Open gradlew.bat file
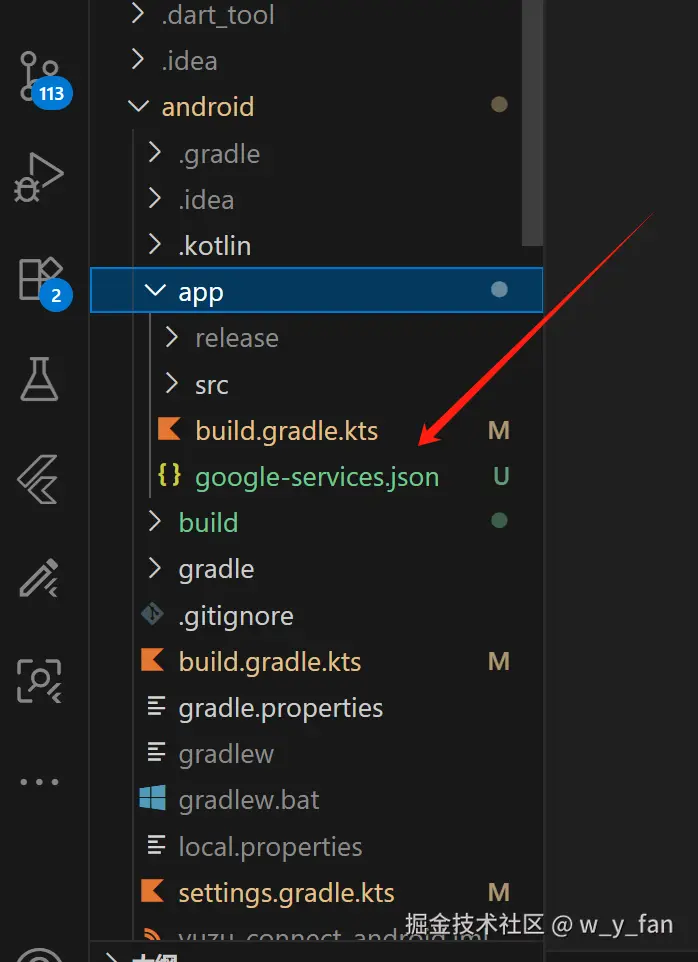 point(248,800)
